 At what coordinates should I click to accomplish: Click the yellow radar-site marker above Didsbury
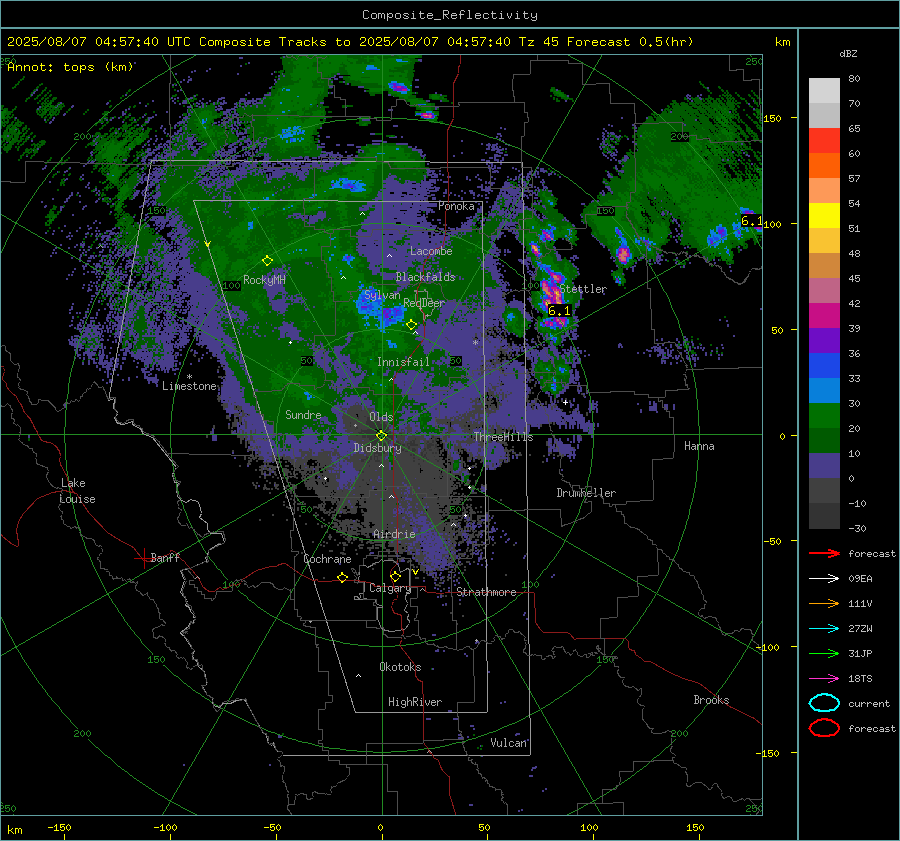pos(381,436)
